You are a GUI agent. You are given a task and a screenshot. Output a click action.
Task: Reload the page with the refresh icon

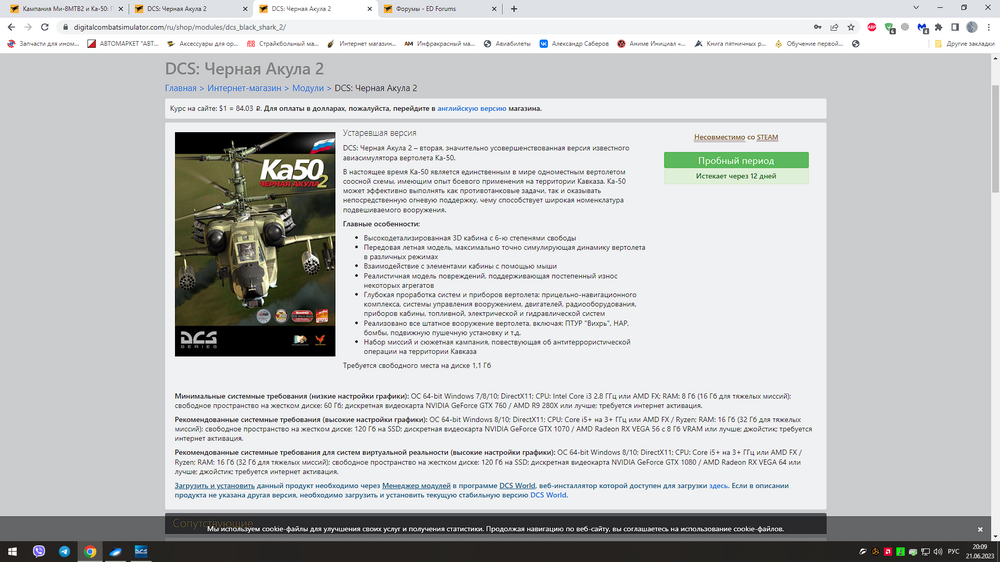click(x=45, y=27)
